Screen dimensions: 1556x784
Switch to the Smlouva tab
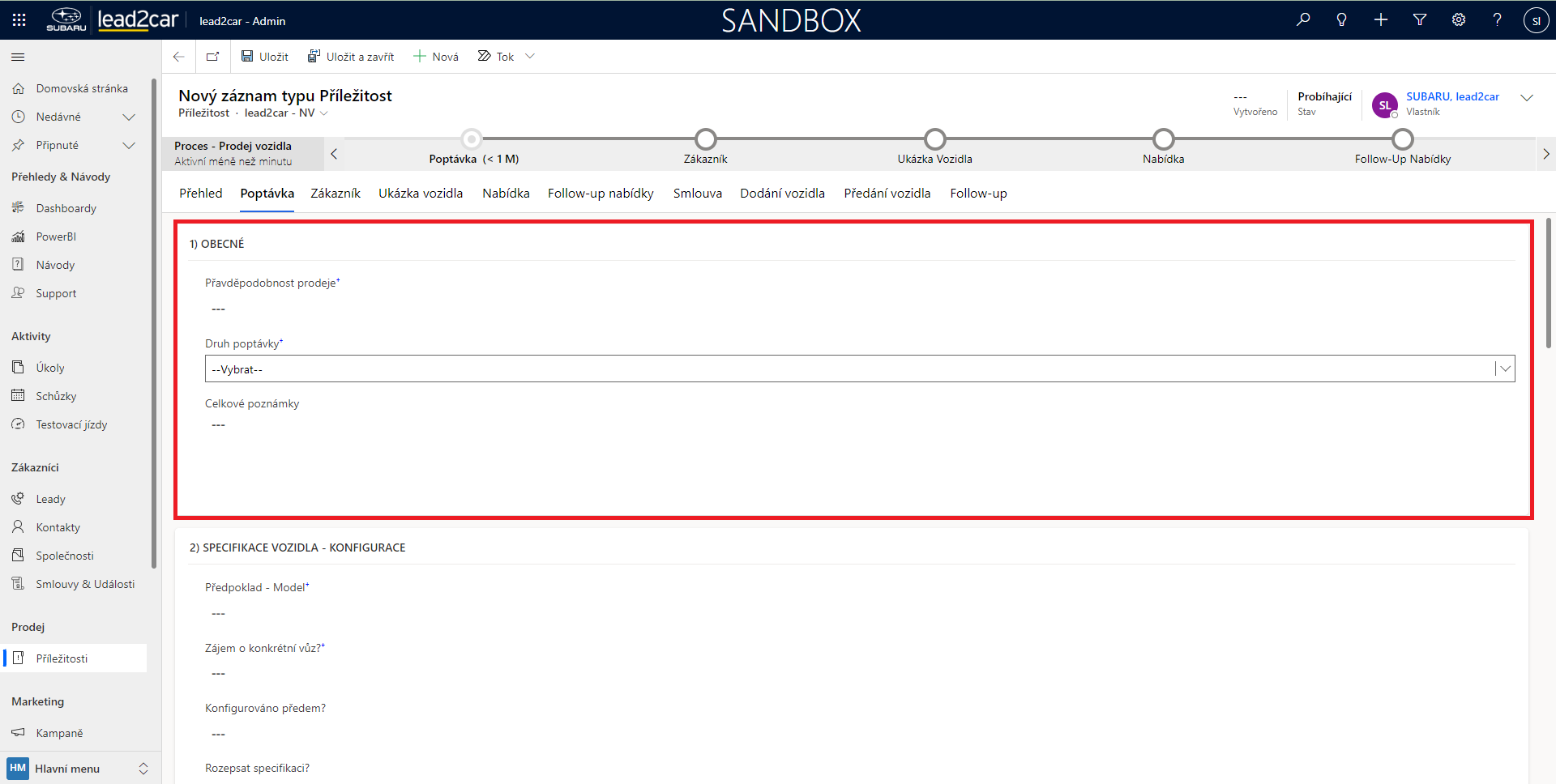point(697,194)
